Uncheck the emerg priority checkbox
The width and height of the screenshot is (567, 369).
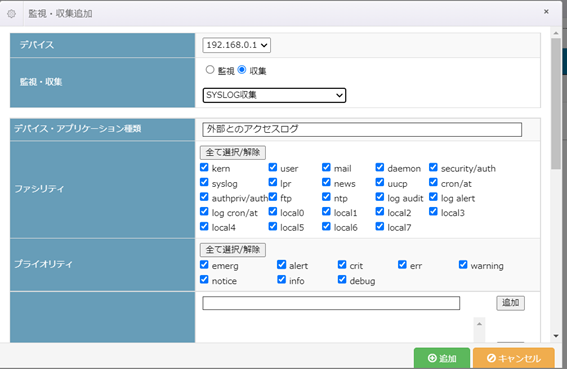(204, 264)
